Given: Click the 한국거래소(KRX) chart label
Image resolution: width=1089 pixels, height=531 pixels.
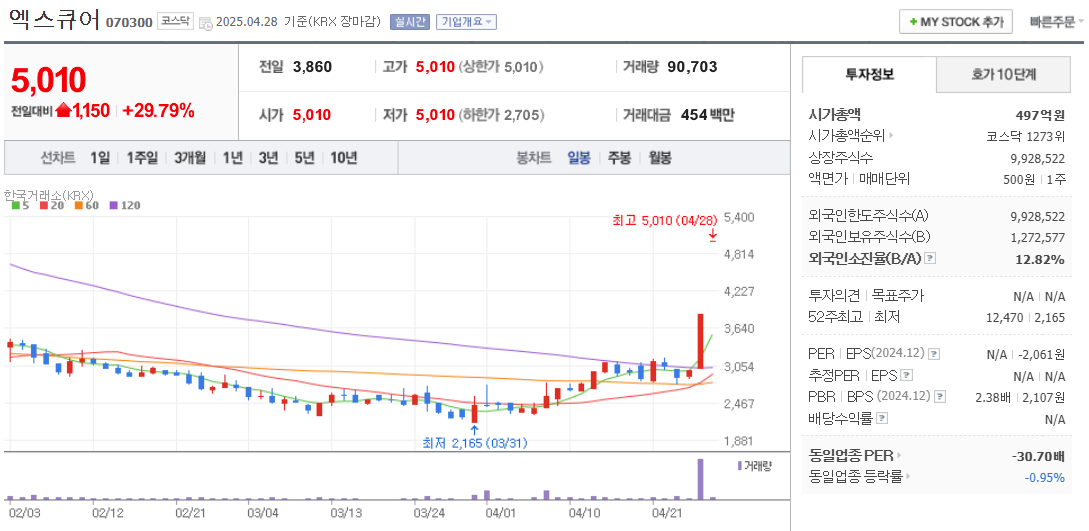Looking at the screenshot, I should click(49, 194).
